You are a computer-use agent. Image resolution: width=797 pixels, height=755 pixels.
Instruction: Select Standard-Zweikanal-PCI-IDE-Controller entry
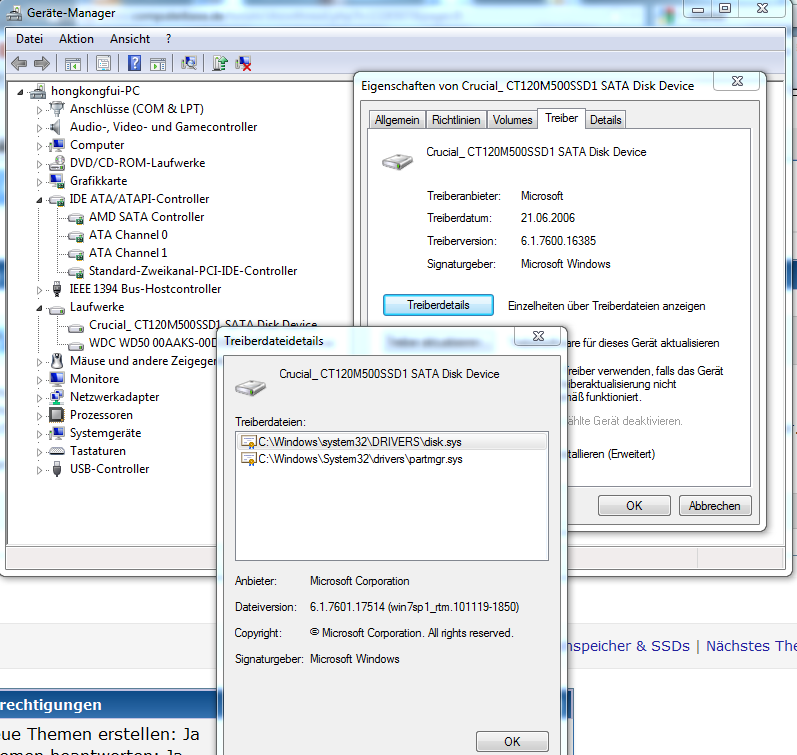[x=193, y=271]
